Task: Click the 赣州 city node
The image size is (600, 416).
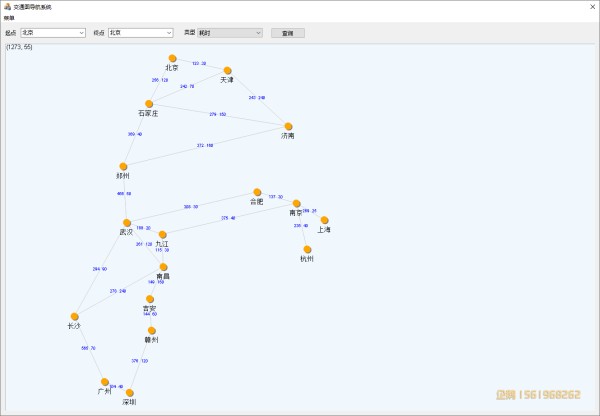Action: pyautogui.click(x=152, y=331)
